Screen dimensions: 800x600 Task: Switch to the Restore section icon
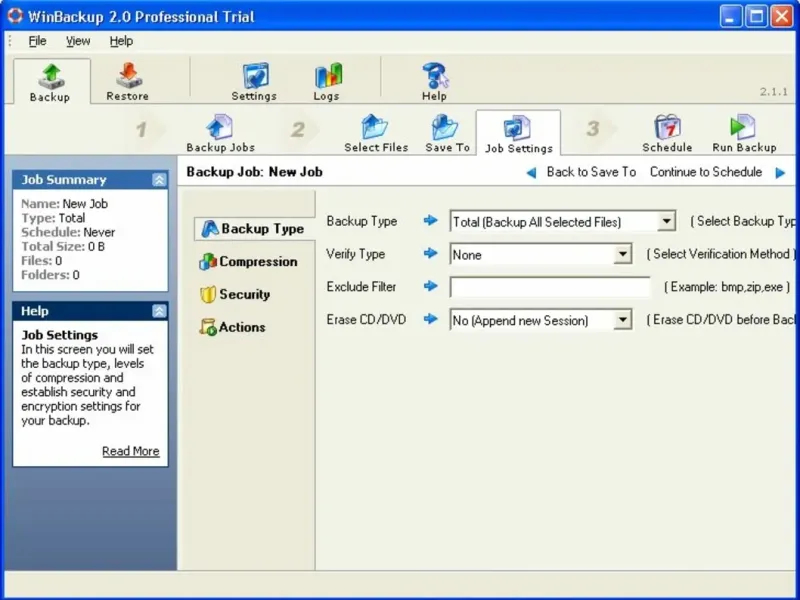click(x=128, y=82)
